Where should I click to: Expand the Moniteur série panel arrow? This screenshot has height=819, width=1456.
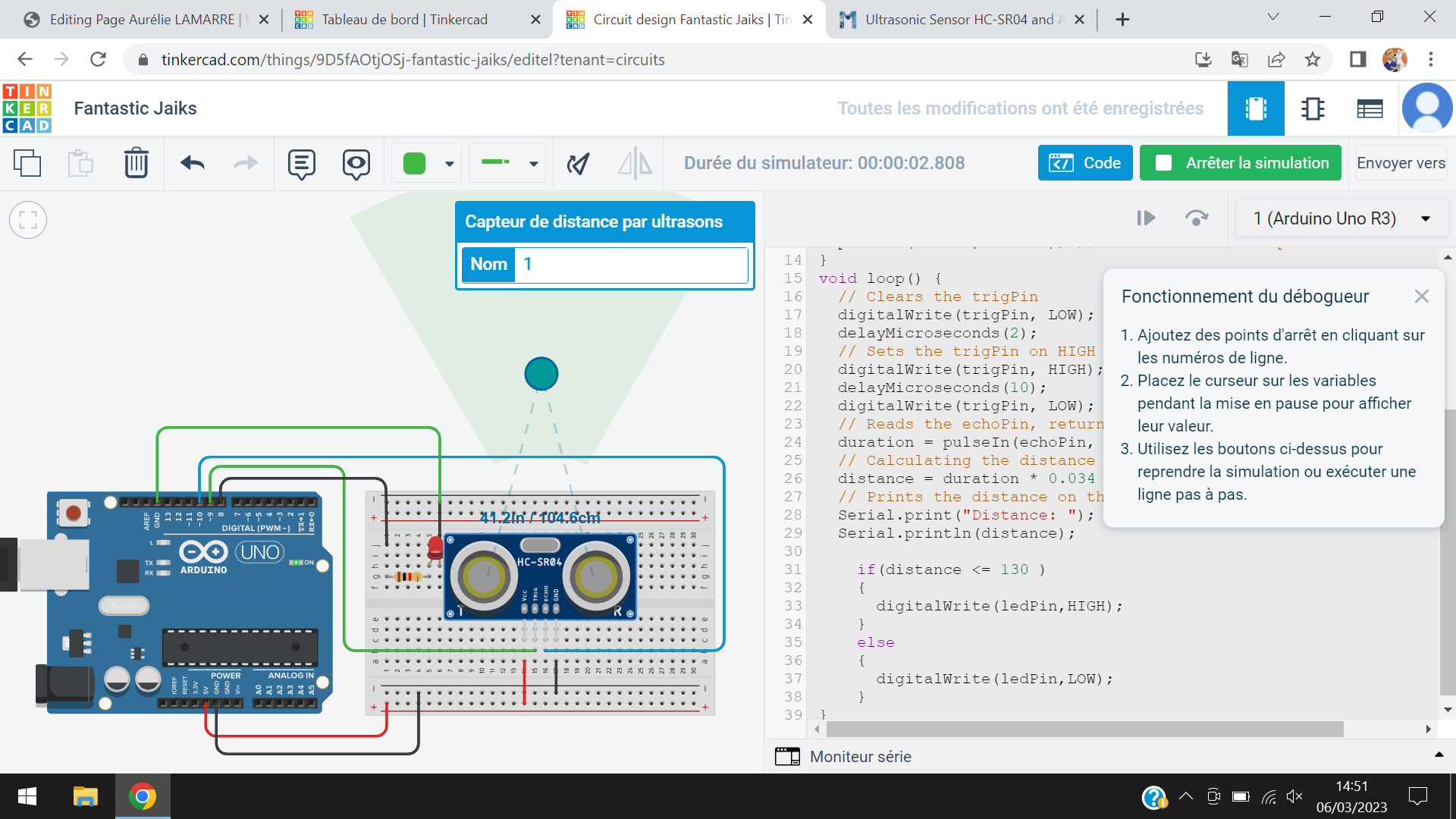click(1439, 755)
